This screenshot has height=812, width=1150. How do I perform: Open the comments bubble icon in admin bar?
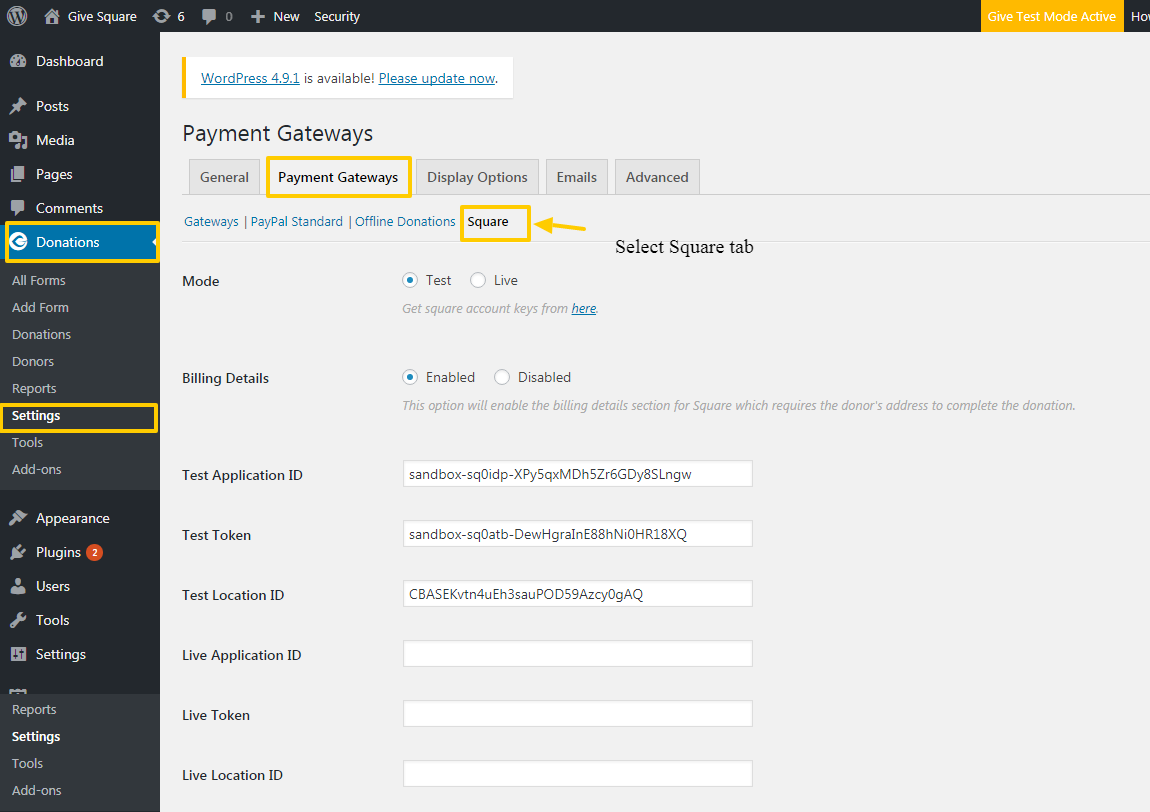[209, 16]
